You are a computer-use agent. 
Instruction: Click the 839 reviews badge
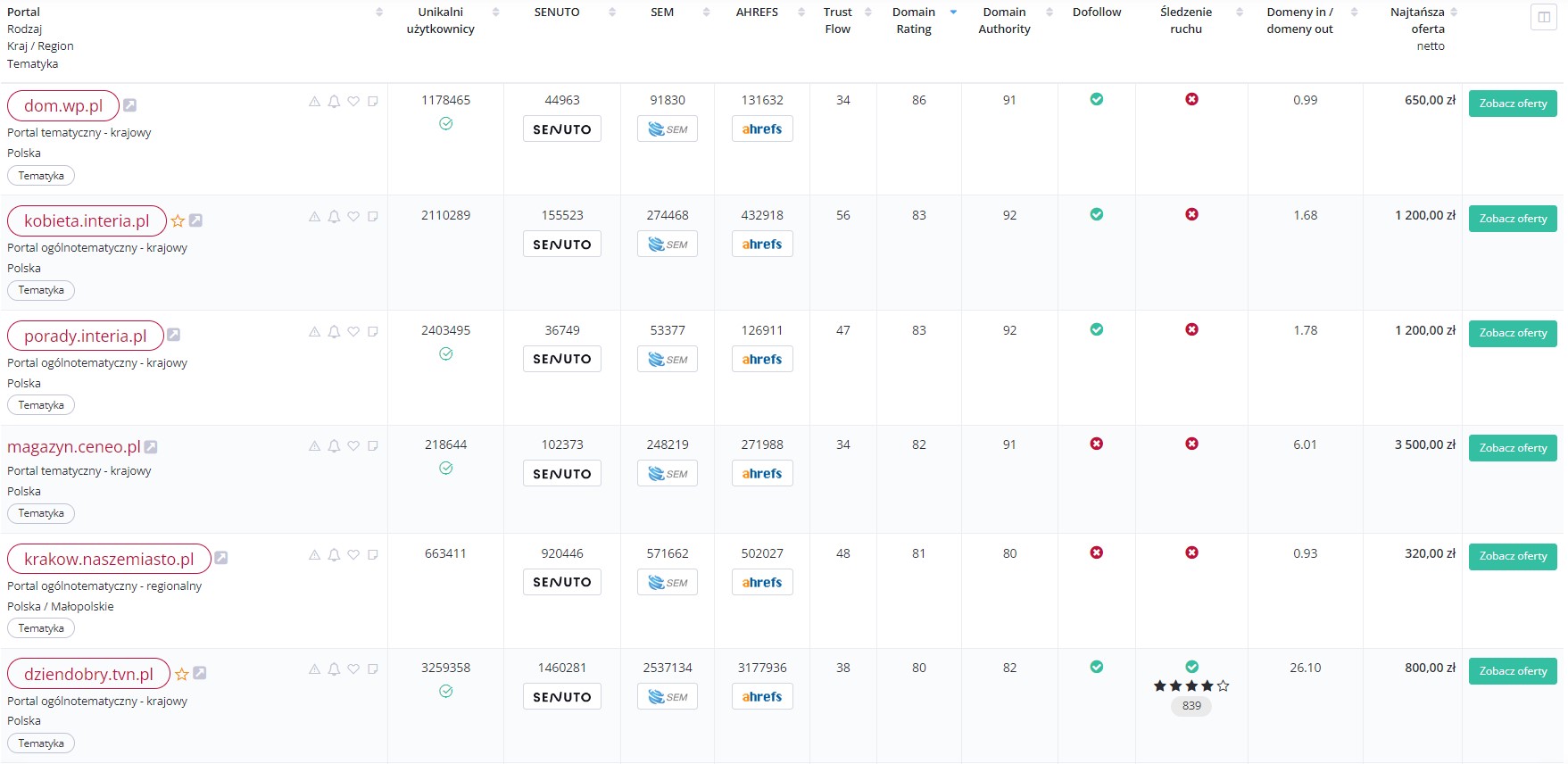(x=1191, y=706)
